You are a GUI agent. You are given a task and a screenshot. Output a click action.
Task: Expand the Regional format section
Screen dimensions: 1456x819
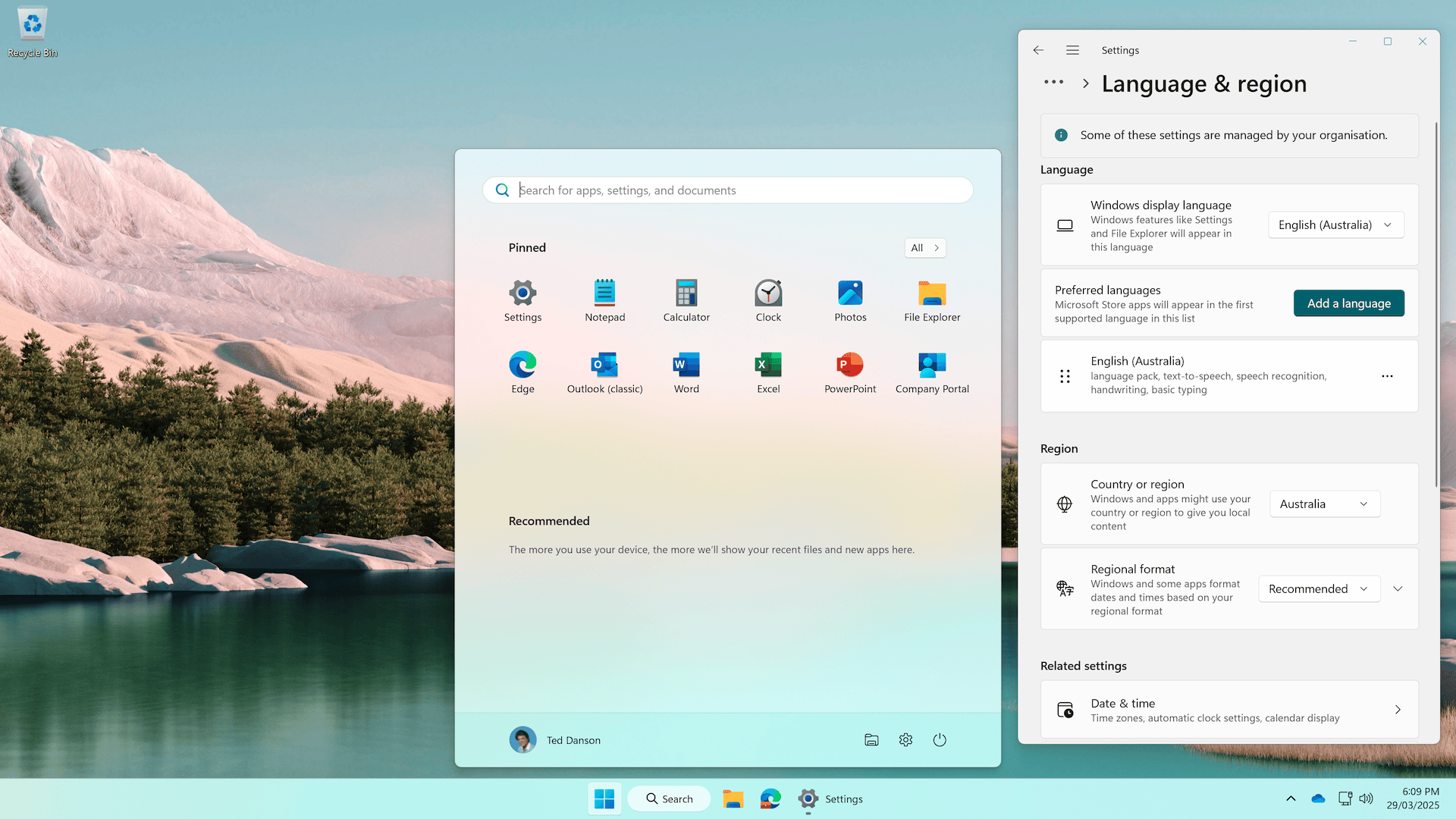point(1398,589)
